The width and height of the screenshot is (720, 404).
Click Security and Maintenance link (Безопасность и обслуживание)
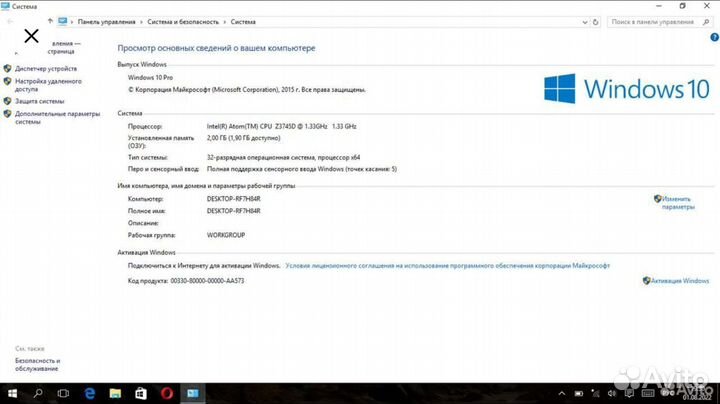[x=38, y=365]
